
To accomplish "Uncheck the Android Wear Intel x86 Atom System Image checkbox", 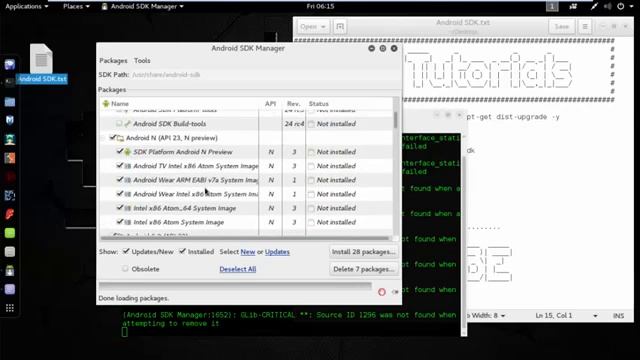I will (x=120, y=194).
